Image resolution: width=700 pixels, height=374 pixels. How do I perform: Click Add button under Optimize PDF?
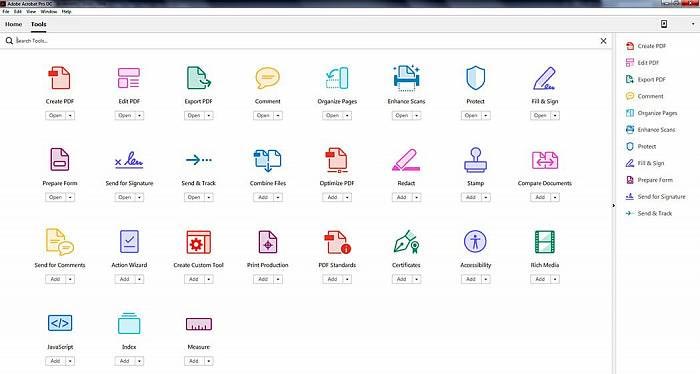(332, 197)
